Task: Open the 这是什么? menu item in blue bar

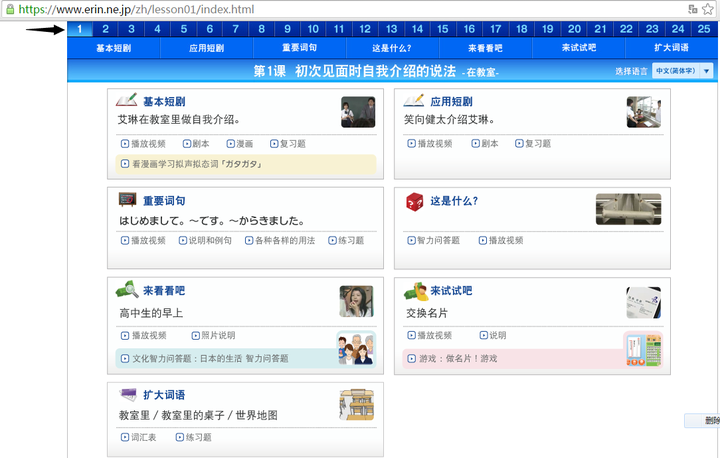Action: point(392,48)
